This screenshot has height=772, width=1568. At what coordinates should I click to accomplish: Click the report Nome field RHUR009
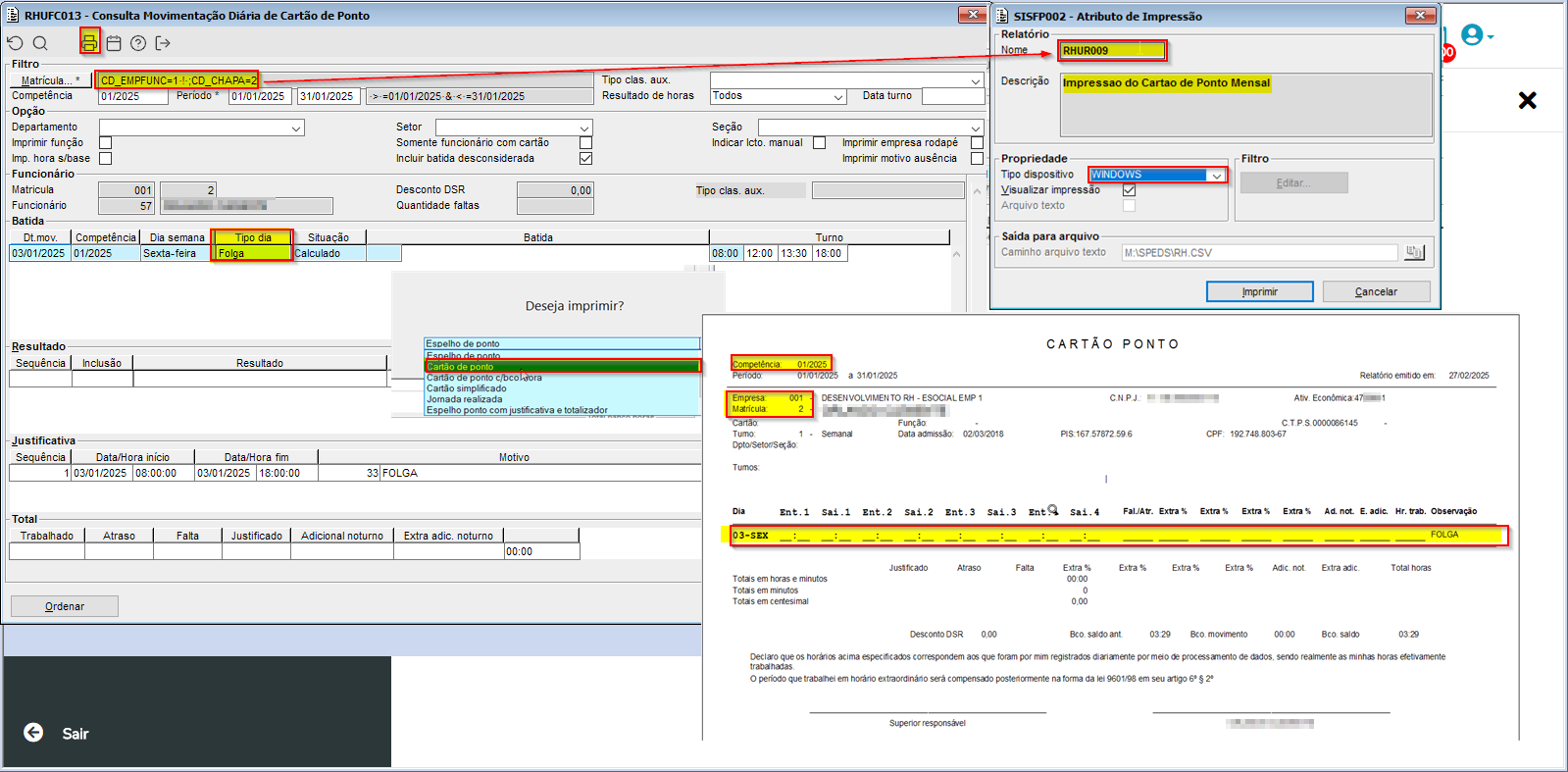point(1113,51)
